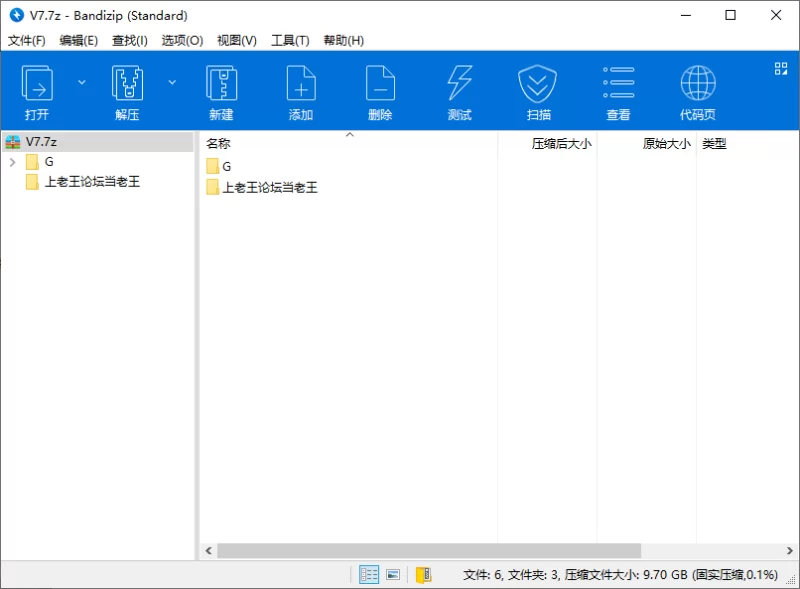Open the 工具(T) menu
The height and width of the screenshot is (589, 800).
[290, 40]
